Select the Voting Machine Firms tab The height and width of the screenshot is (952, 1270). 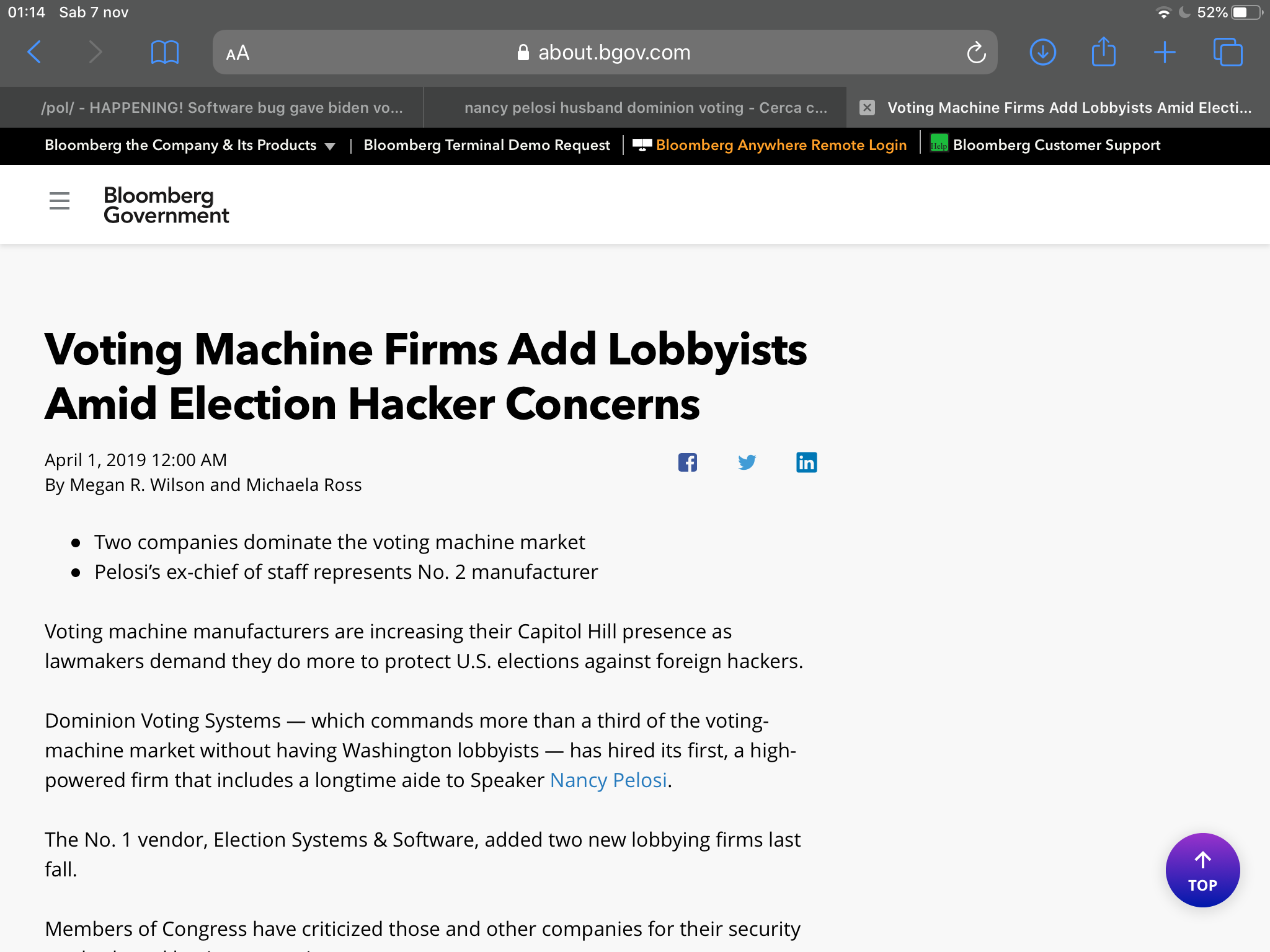point(1059,107)
